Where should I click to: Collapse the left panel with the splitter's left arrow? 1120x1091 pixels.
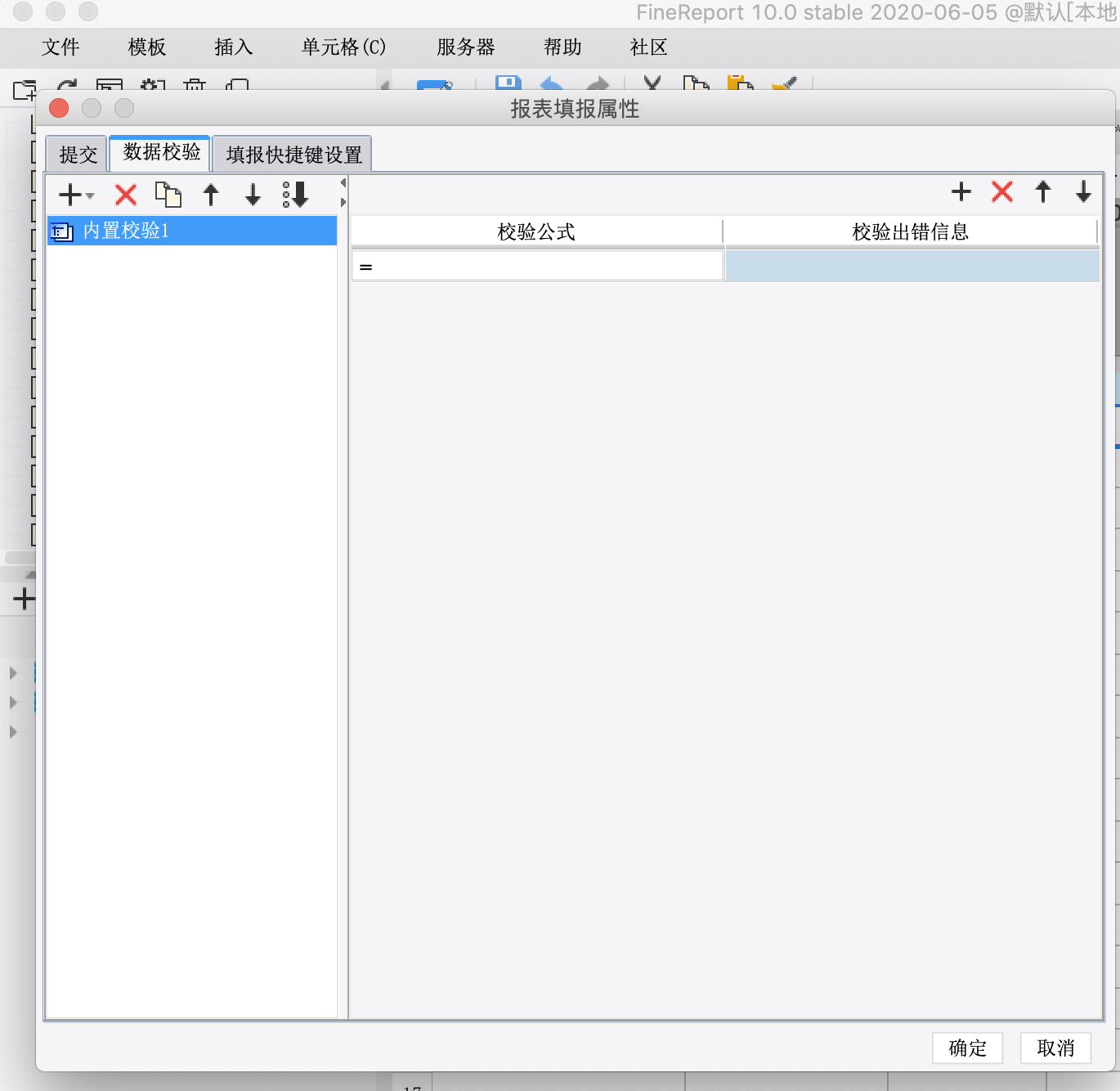coord(343,183)
